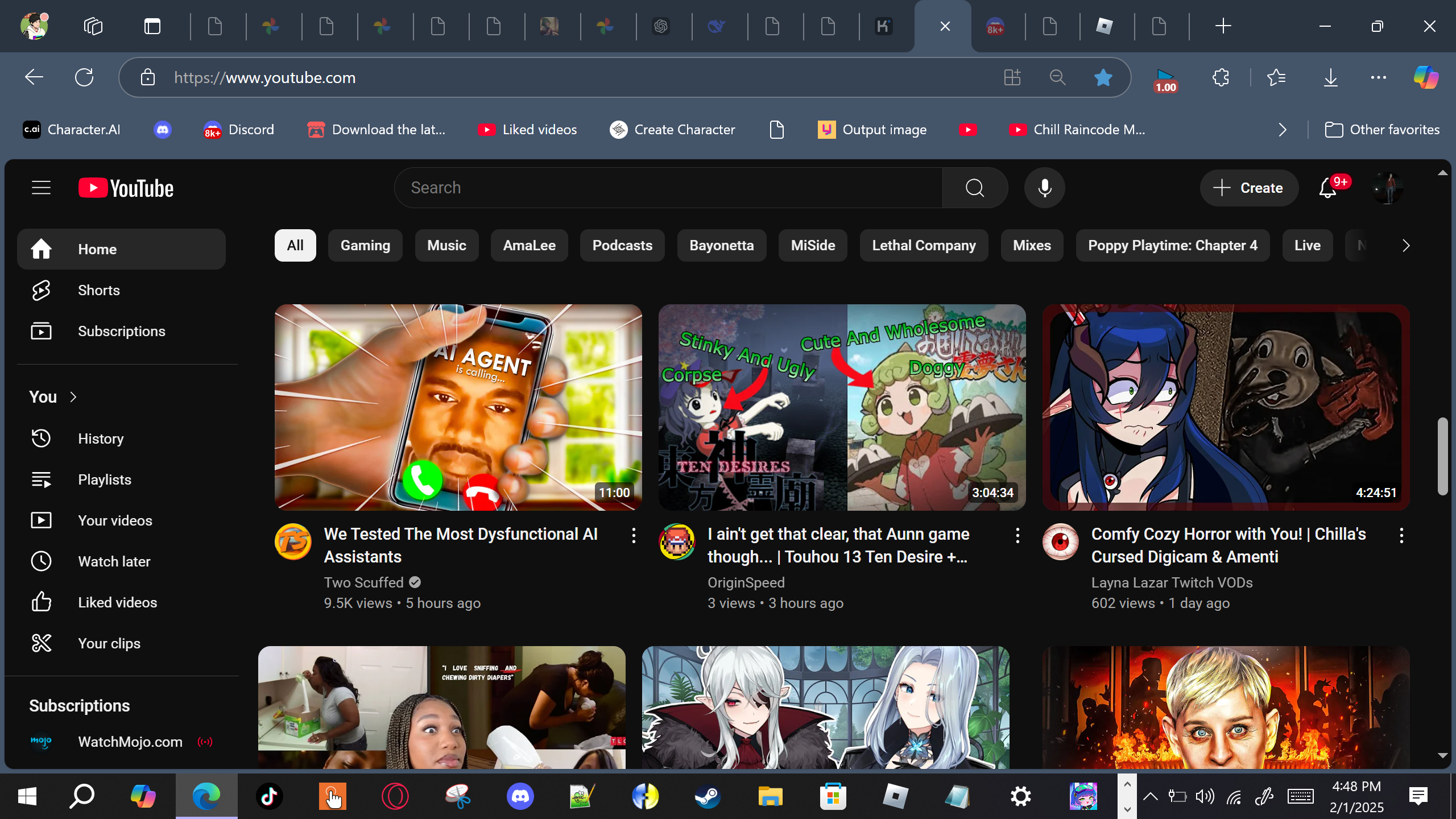Select the Podcasts category chip

622,245
